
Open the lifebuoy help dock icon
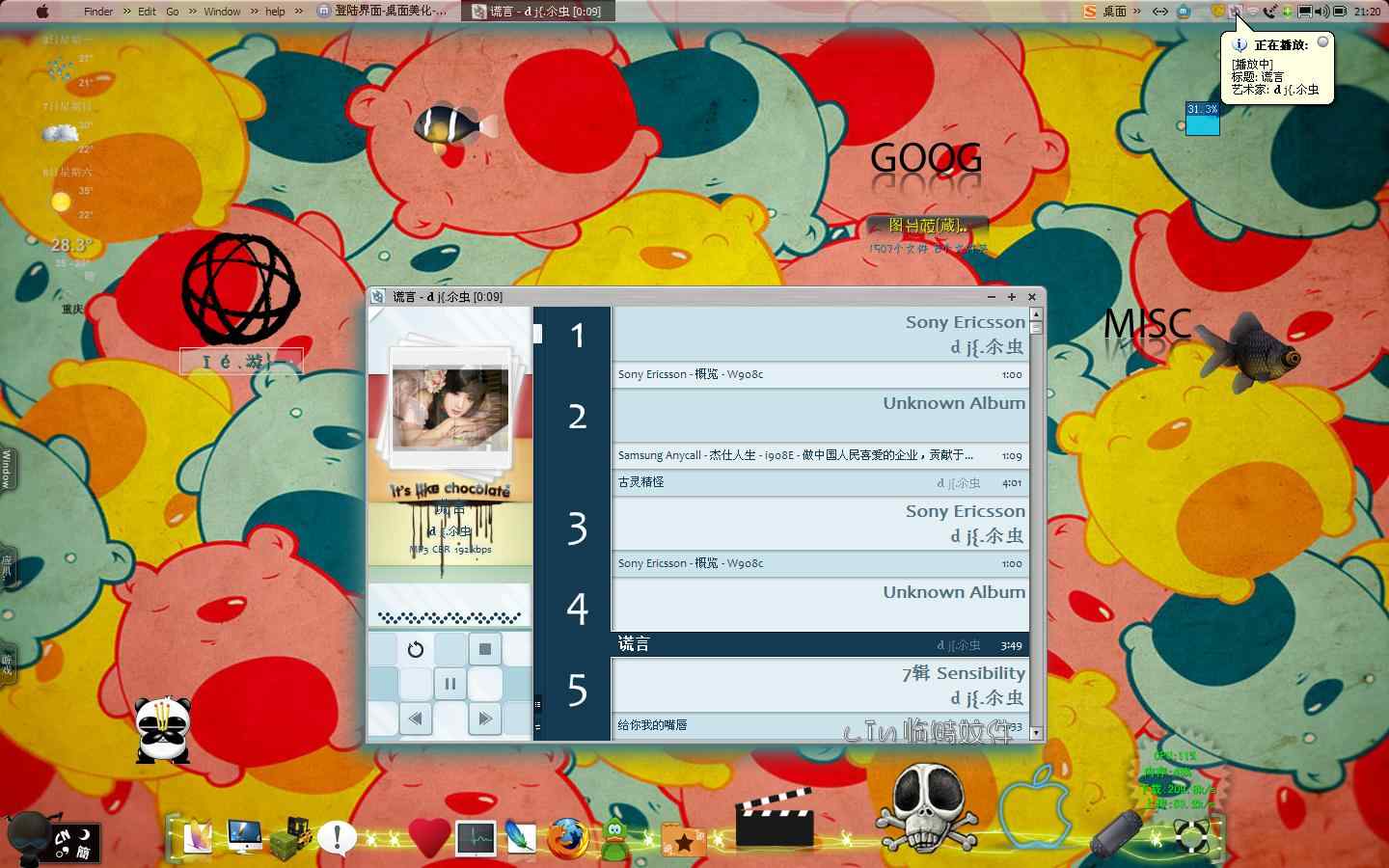point(1192,836)
